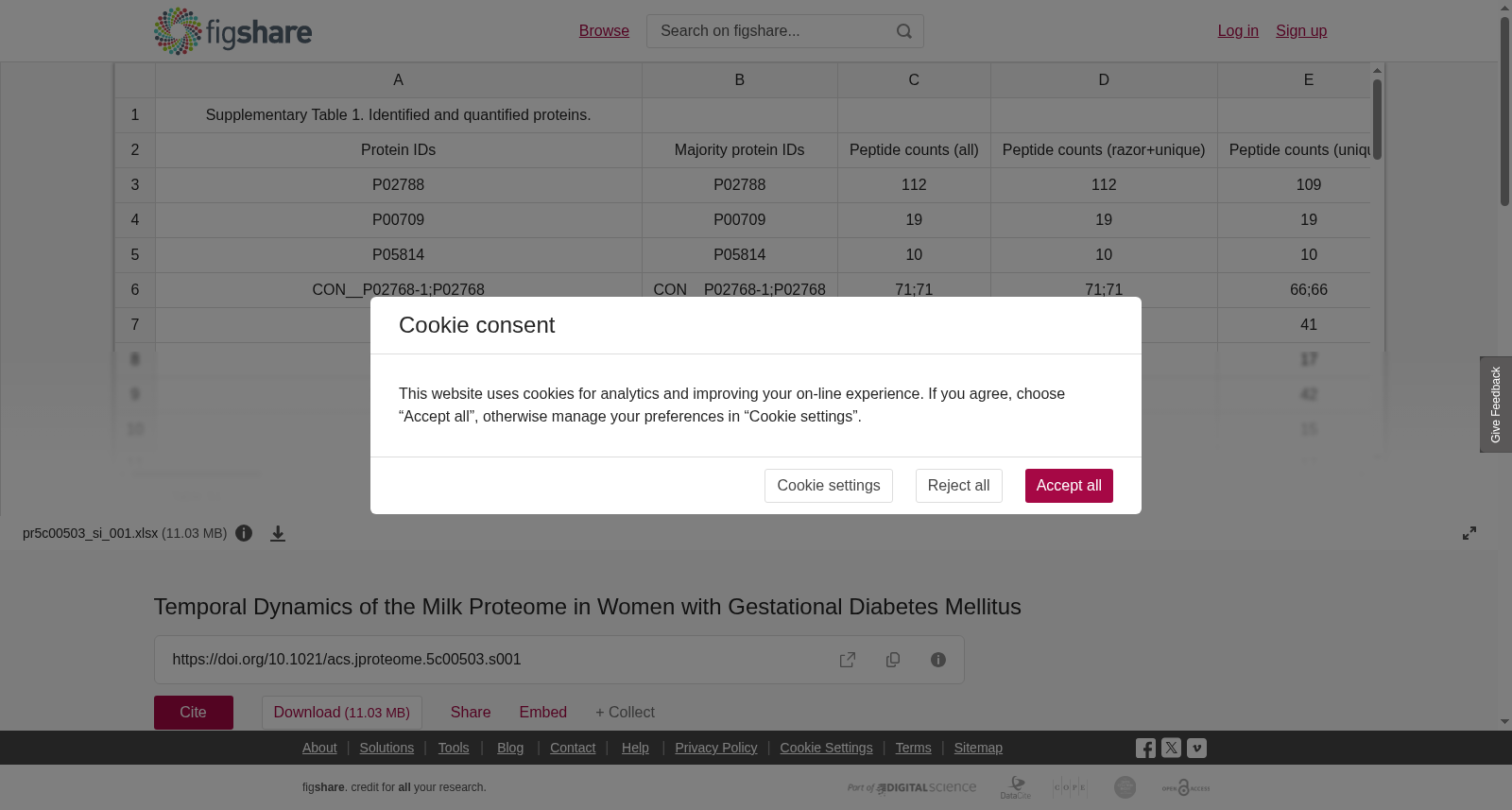Show DOI information icon
Screen dimensions: 1512x810
point(938,660)
